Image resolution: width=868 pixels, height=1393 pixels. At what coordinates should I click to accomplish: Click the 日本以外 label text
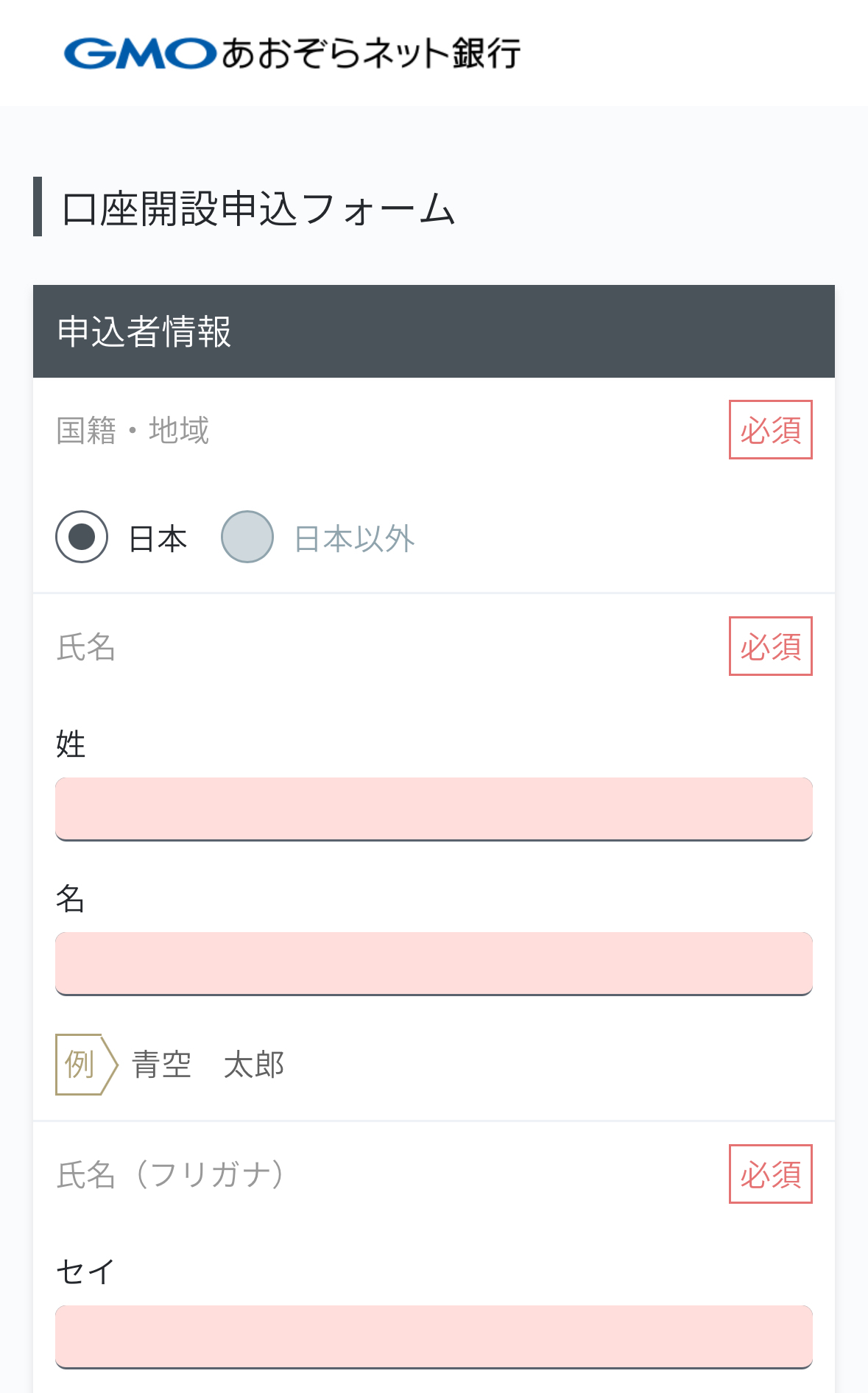[x=354, y=539]
